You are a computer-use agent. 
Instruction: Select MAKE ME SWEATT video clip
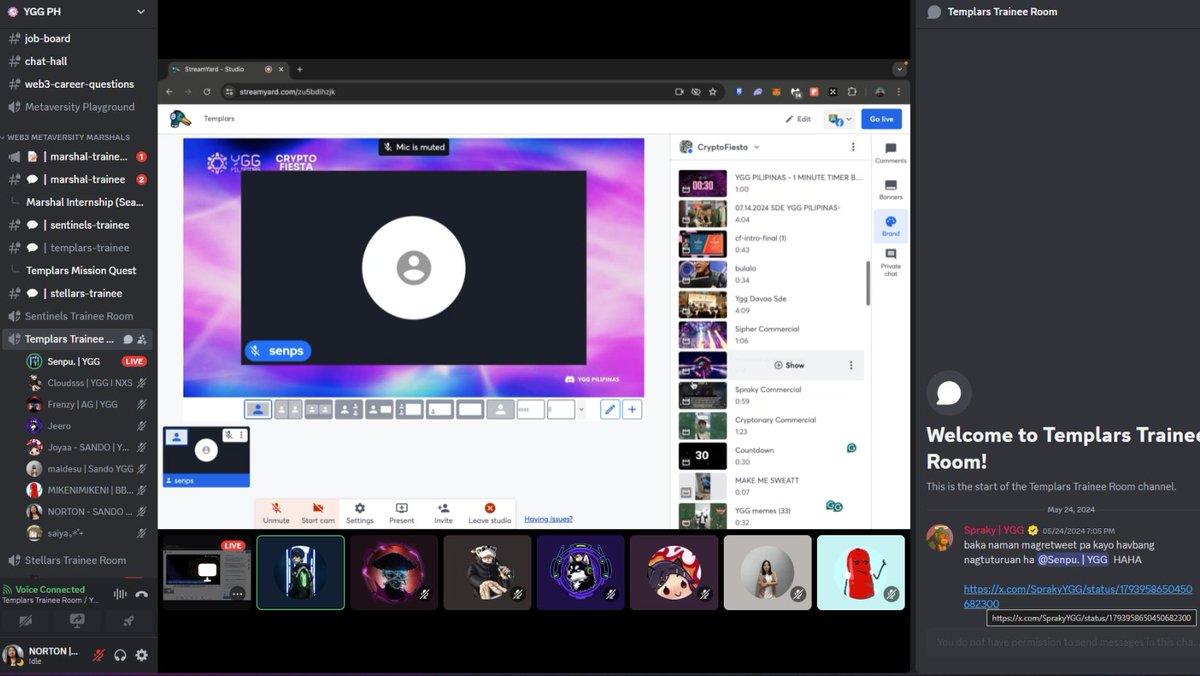click(x=770, y=486)
